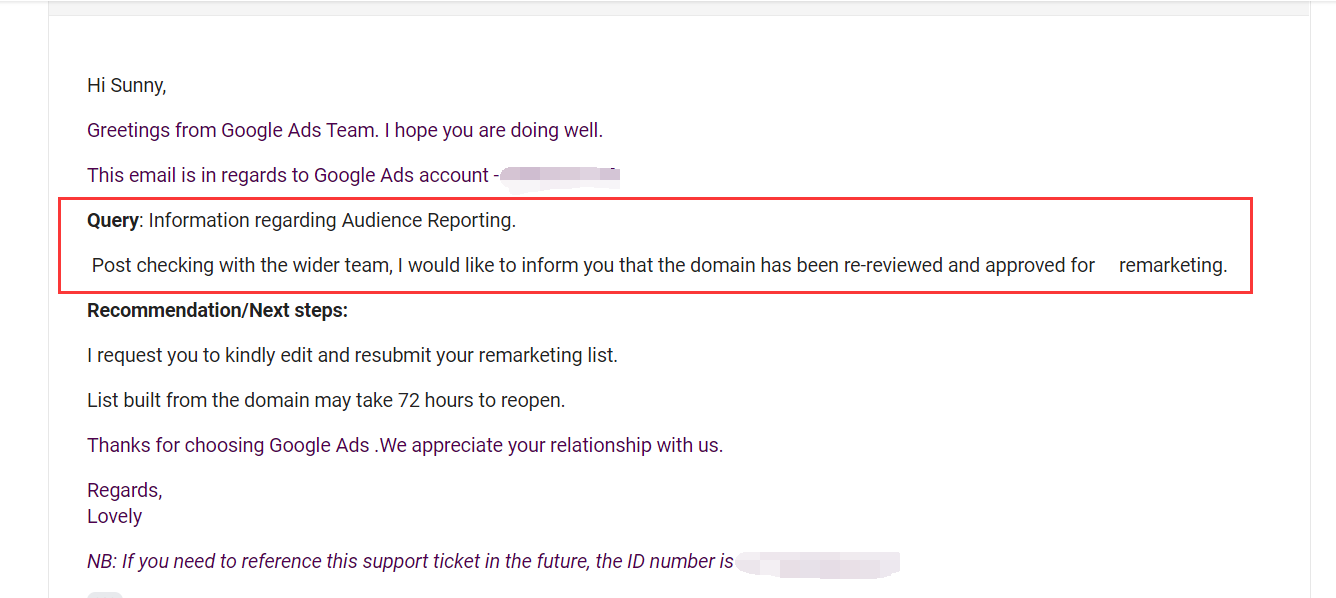Click the word 'remarketing.' inside red box
Viewport: 1336px width, 598px height.
[1173, 266]
